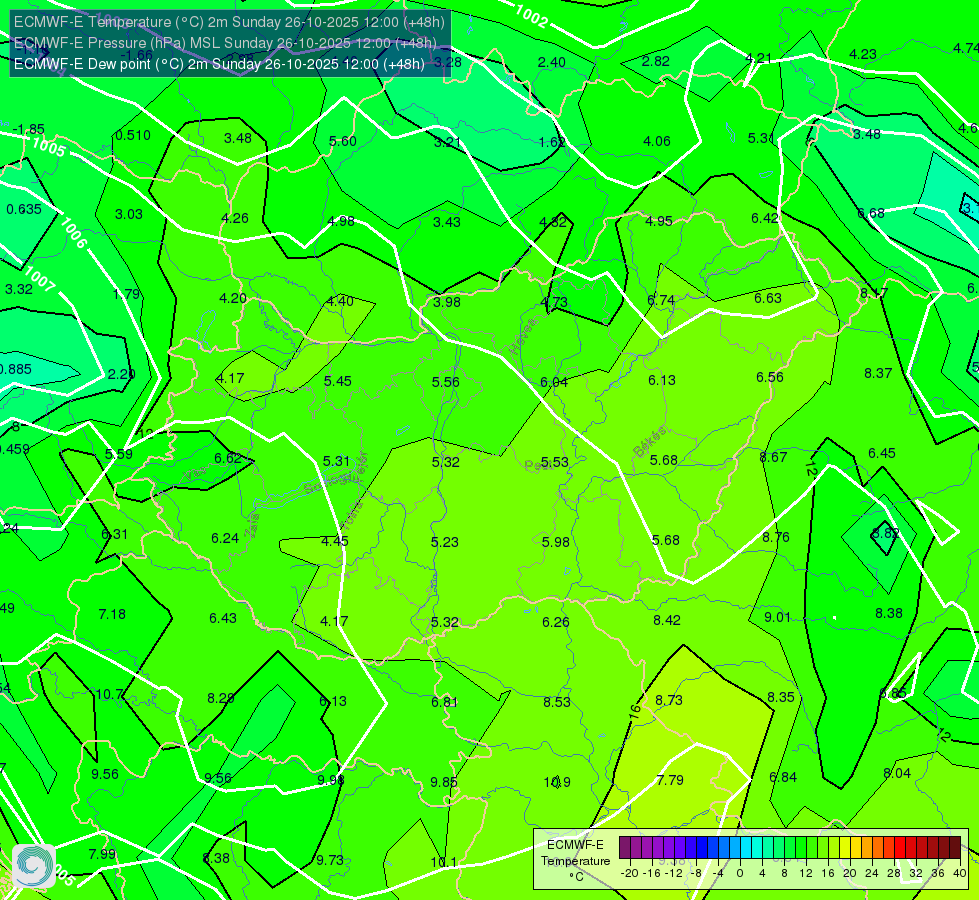
Task: Click the -1.85 grid value
Action: click(29, 129)
